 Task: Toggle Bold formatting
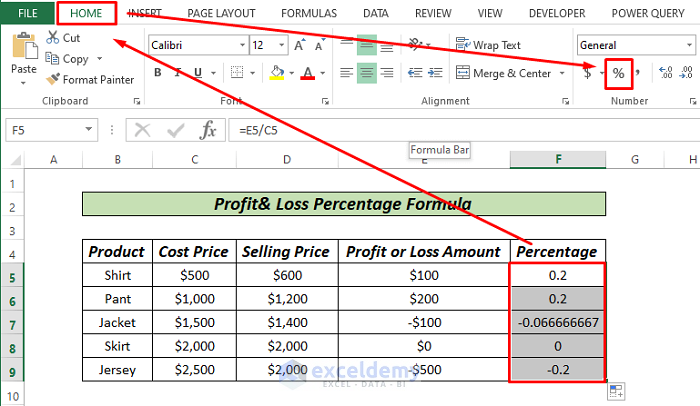tap(158, 72)
